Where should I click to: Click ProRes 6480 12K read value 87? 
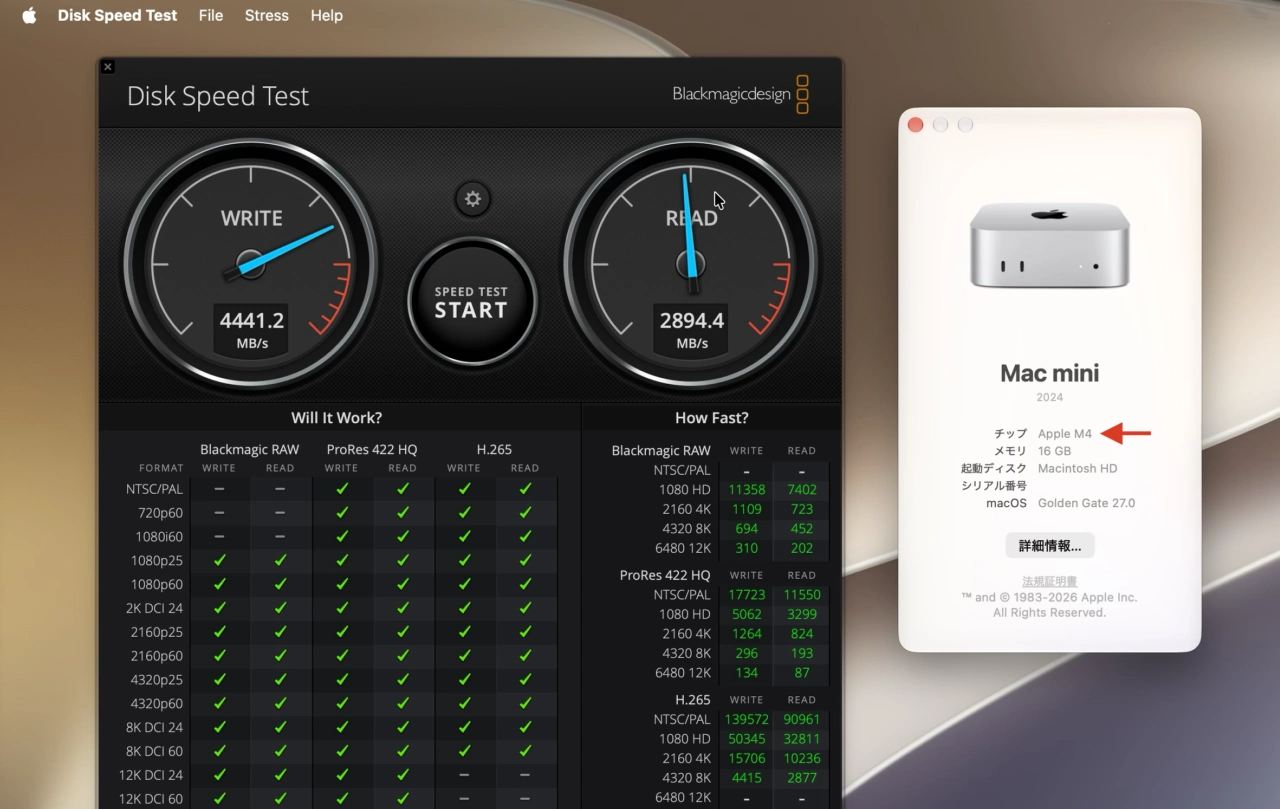pos(802,673)
